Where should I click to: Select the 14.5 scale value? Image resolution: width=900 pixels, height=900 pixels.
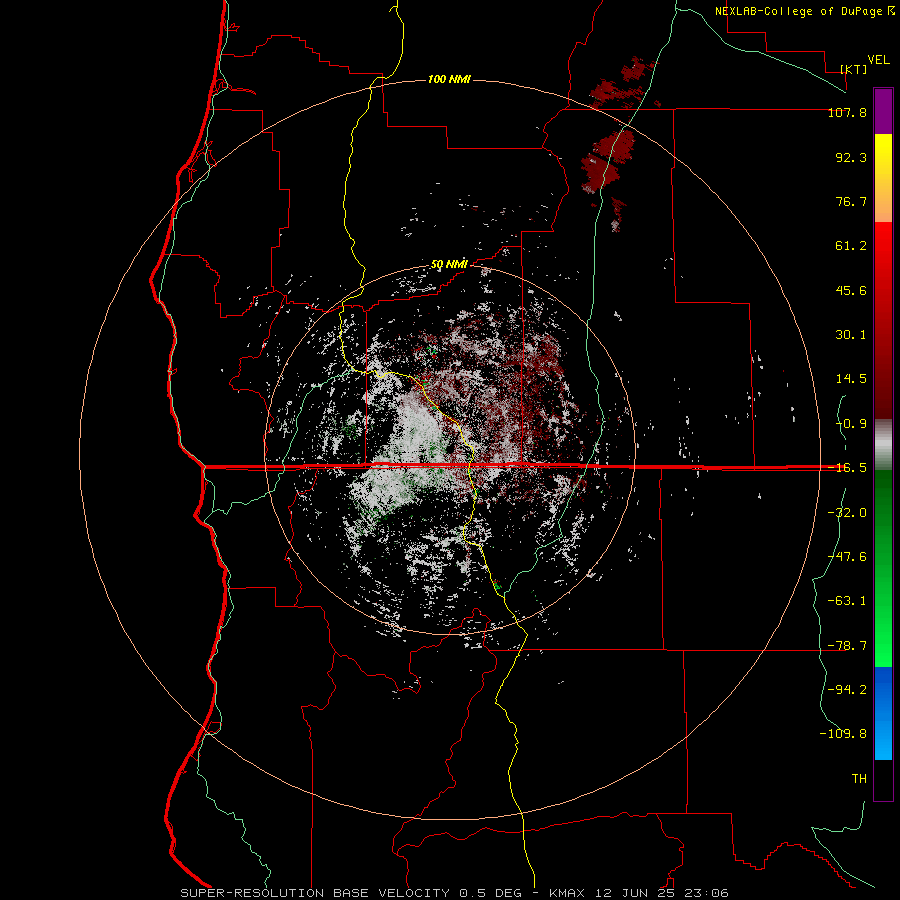851,379
